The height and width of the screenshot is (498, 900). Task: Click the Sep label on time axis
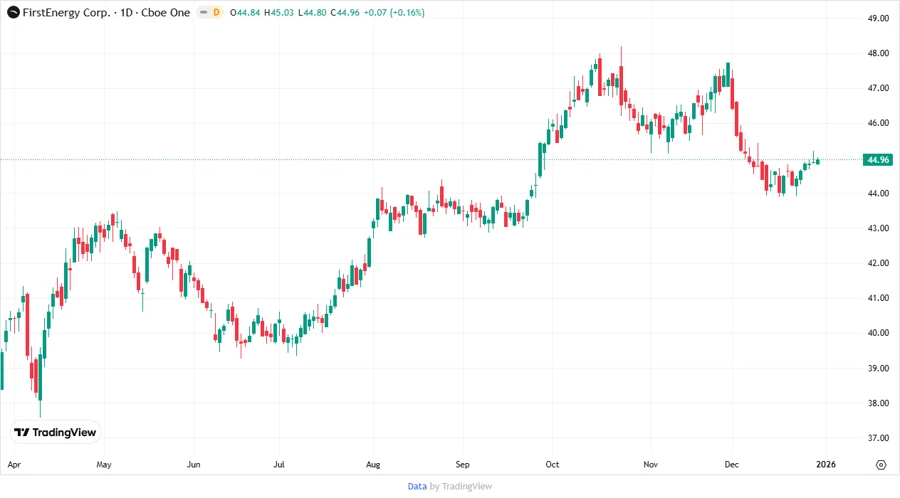coord(463,465)
